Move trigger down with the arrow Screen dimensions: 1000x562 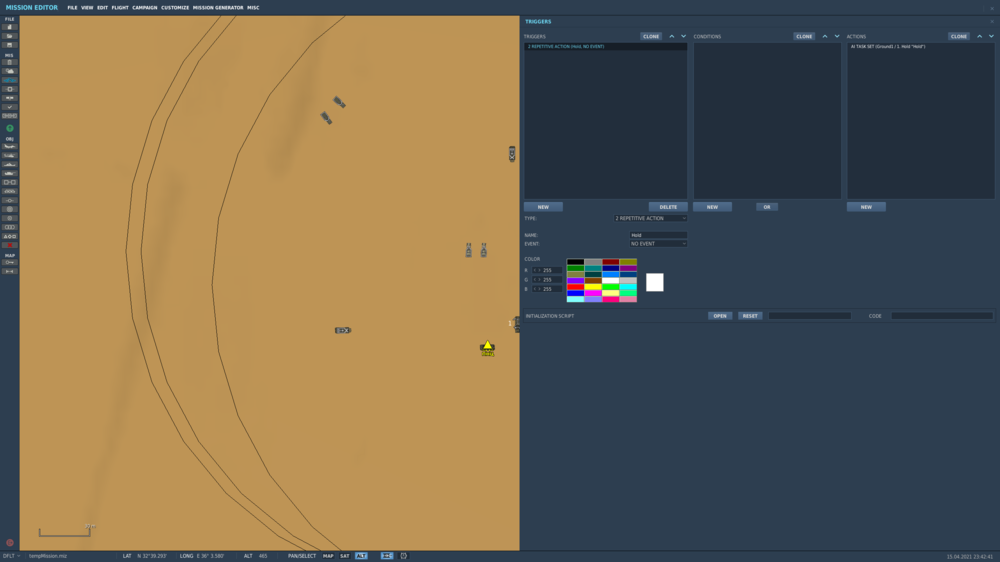pos(684,36)
